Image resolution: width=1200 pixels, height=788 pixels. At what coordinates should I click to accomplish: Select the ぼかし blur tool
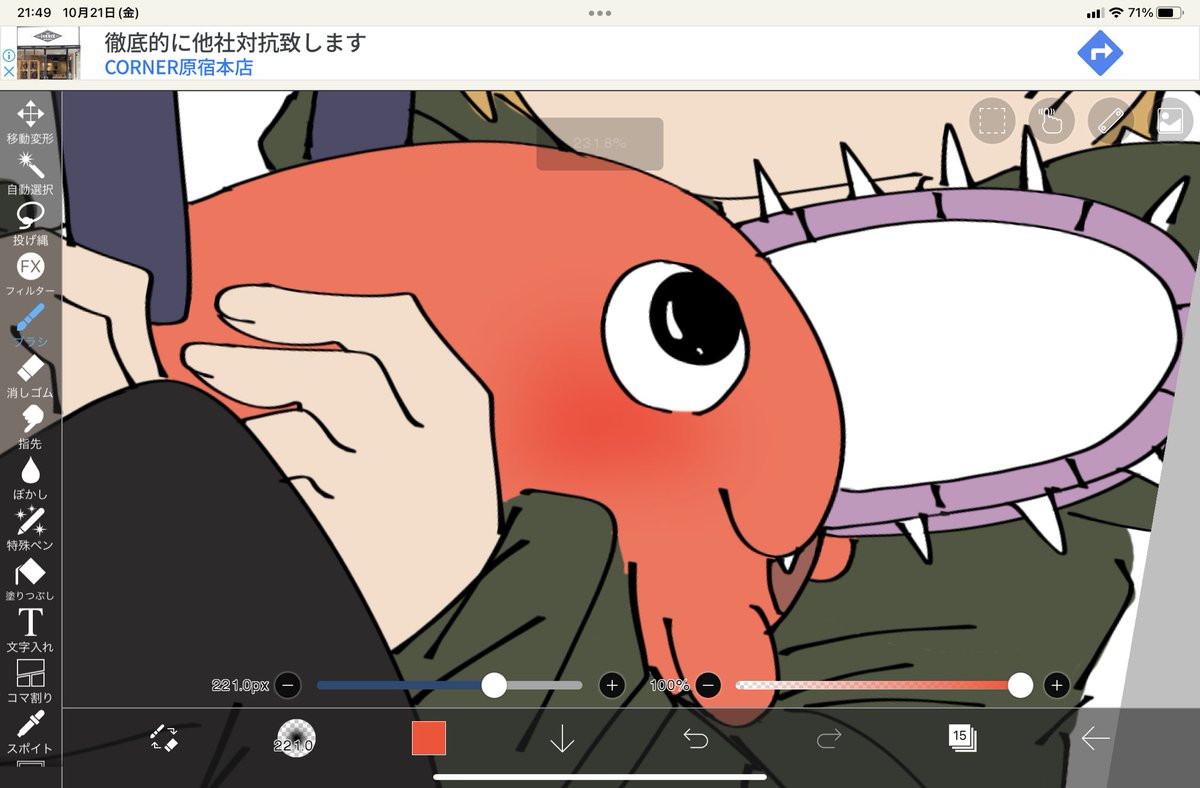point(30,479)
